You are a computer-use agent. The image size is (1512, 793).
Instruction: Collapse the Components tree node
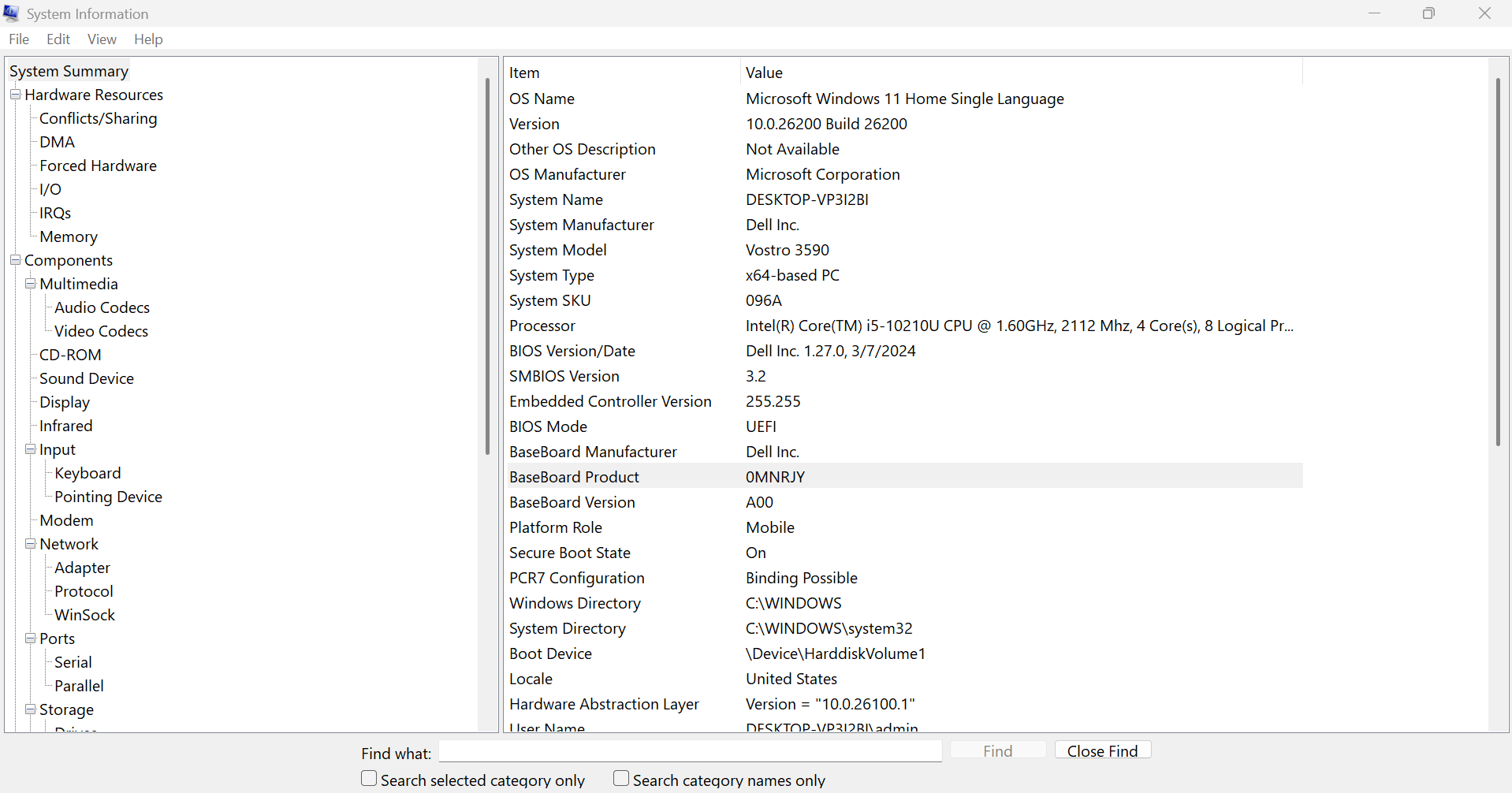[x=15, y=260]
